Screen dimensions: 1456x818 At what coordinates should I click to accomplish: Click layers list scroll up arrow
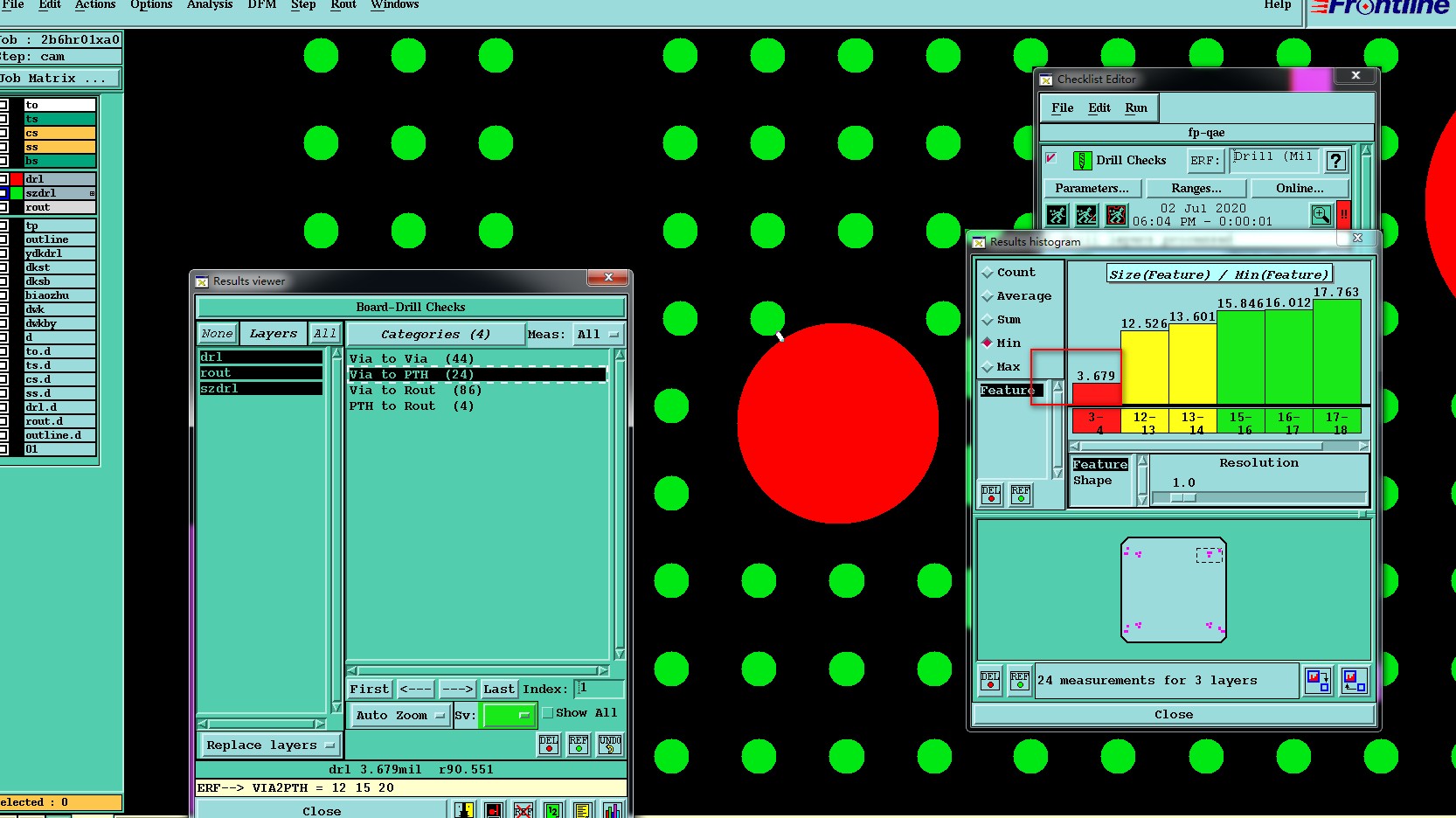[x=336, y=353]
